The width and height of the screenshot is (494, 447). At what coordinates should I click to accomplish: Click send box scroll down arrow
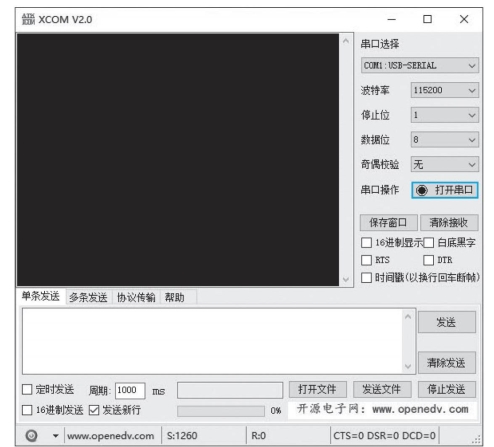408,366
